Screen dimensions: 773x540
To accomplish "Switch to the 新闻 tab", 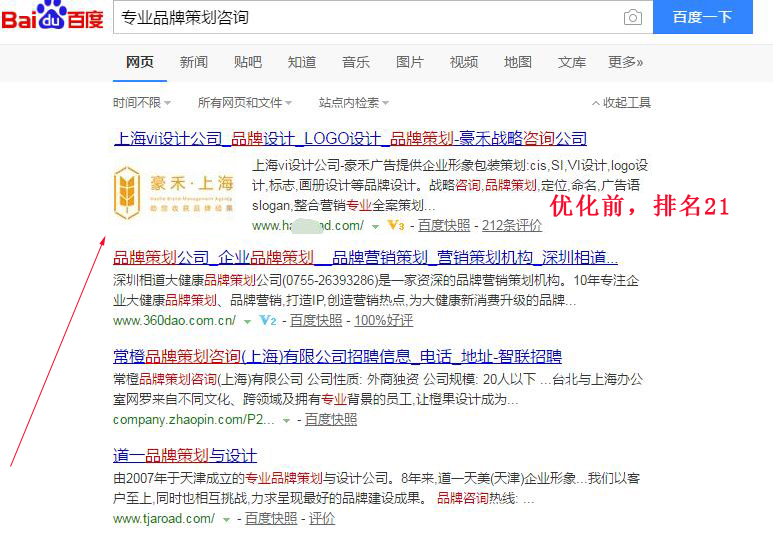I will pos(194,62).
